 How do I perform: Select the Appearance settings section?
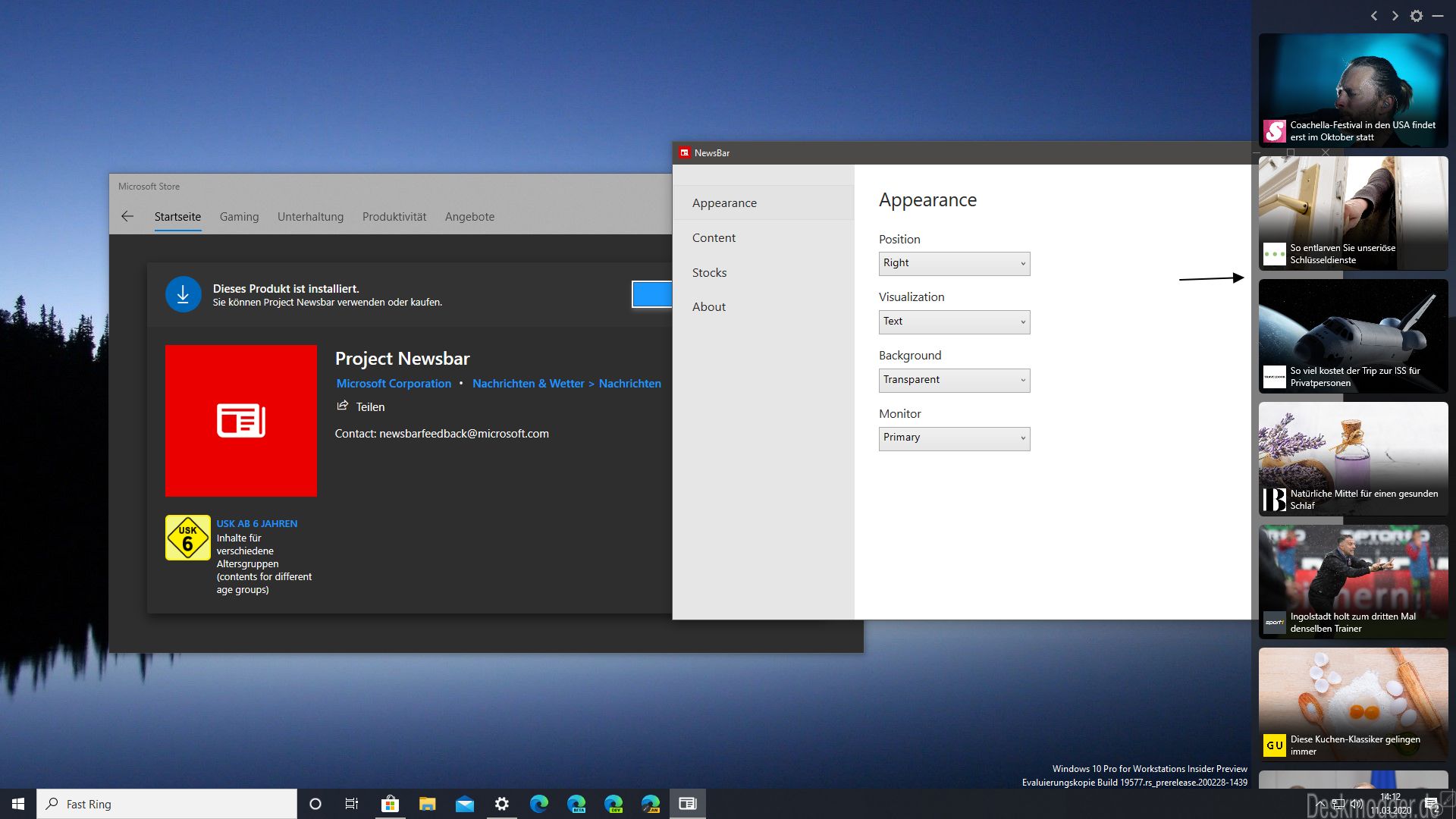pos(763,202)
